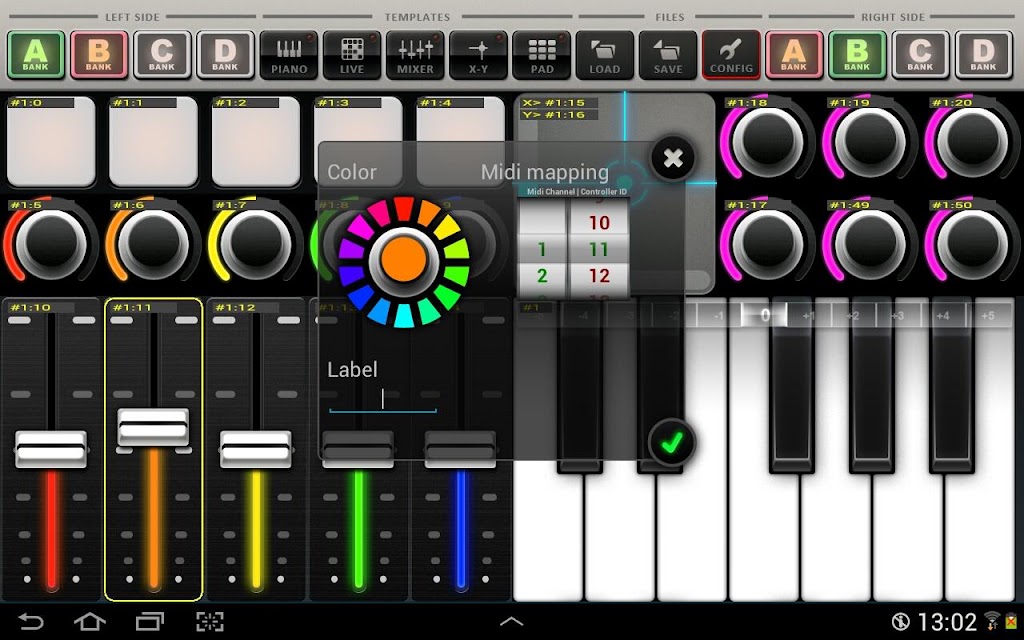Click the Label text input field

(x=383, y=400)
